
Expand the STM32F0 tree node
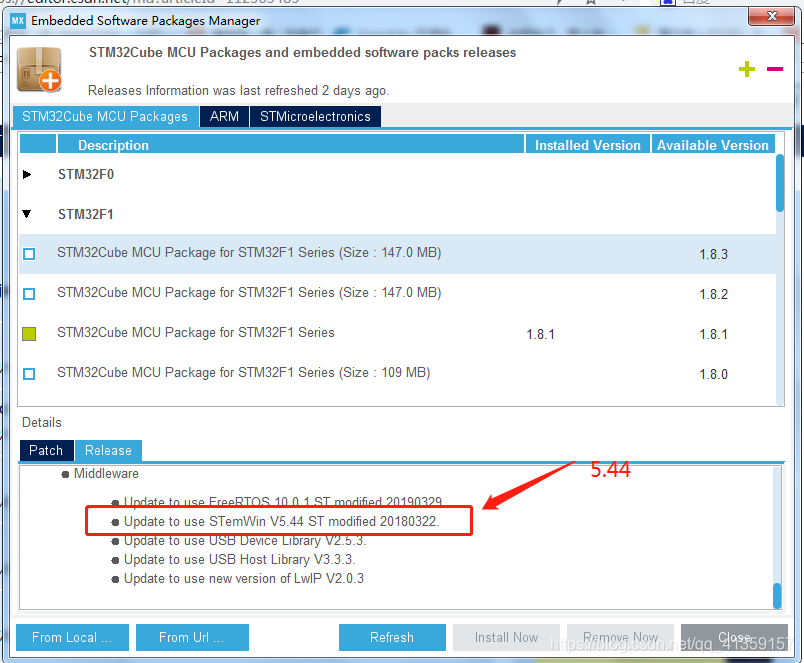[27, 174]
